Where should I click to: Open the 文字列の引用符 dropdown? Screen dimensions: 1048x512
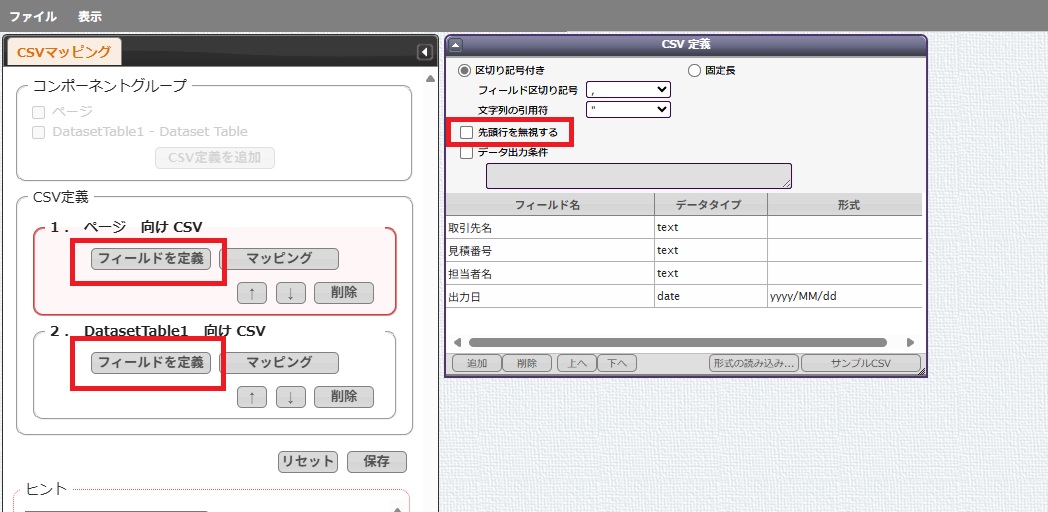point(628,109)
